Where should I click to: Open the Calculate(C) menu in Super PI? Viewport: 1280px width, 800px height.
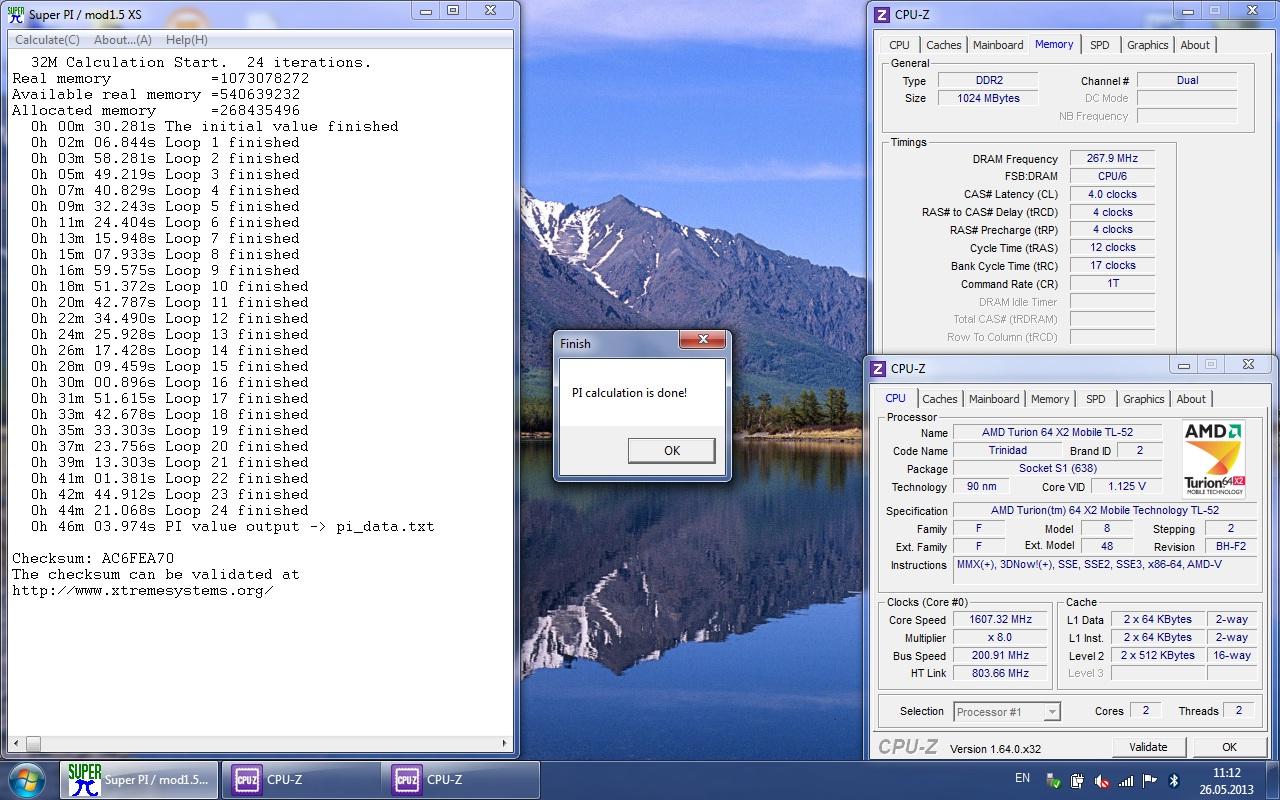pos(47,40)
